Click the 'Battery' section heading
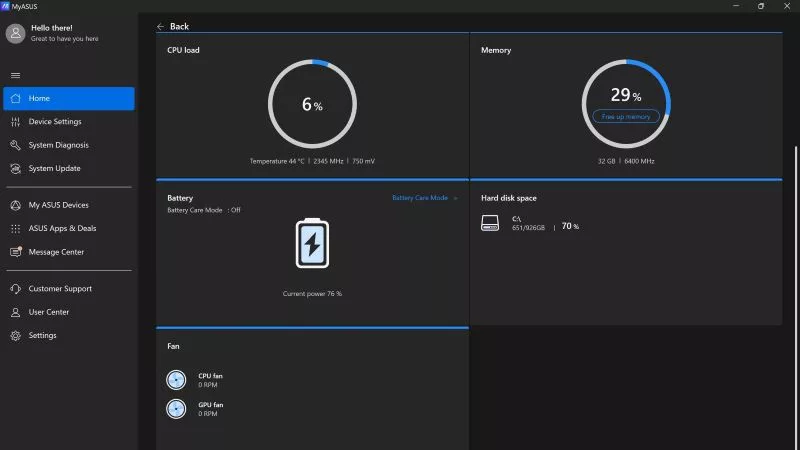Screen dimensions: 800x450 click(x=180, y=198)
